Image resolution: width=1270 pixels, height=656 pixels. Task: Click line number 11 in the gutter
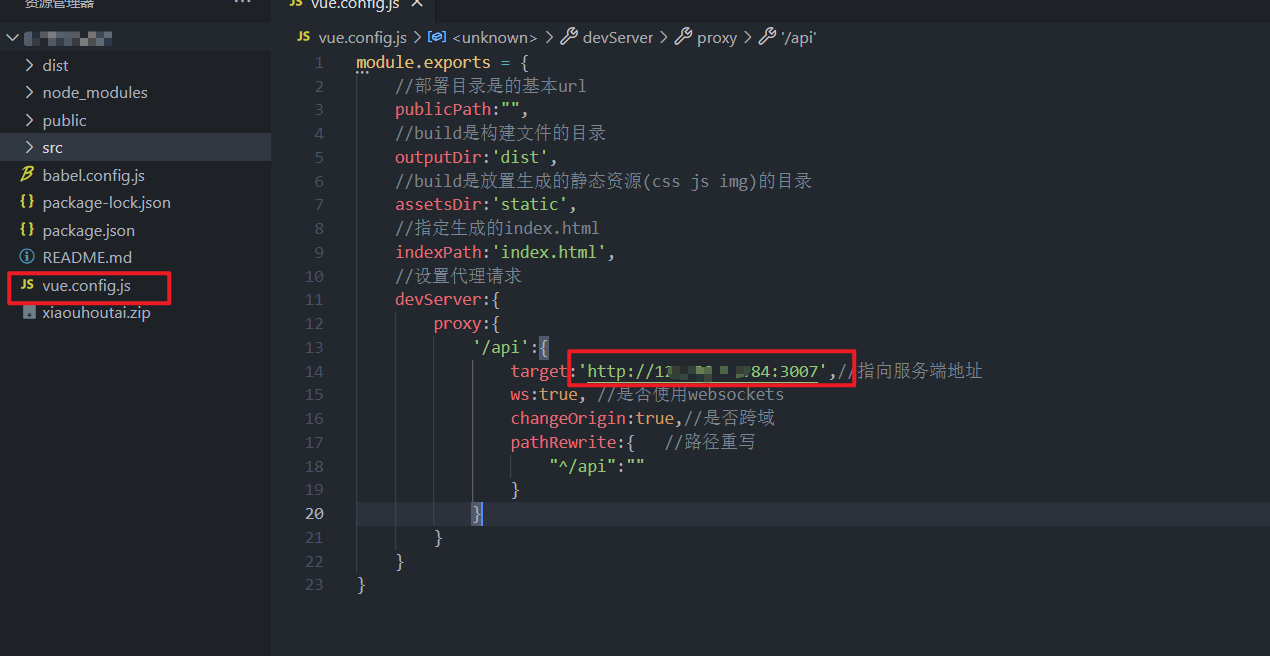(313, 299)
